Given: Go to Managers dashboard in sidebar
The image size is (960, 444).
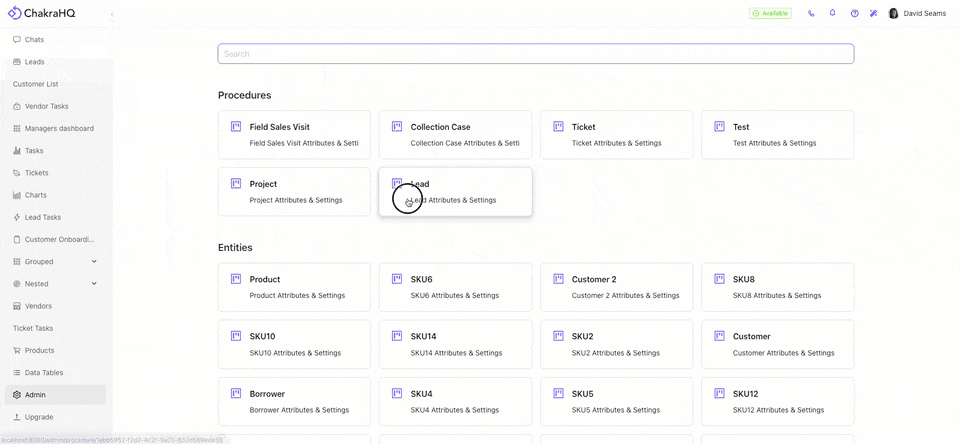Looking at the screenshot, I should click(58, 129).
